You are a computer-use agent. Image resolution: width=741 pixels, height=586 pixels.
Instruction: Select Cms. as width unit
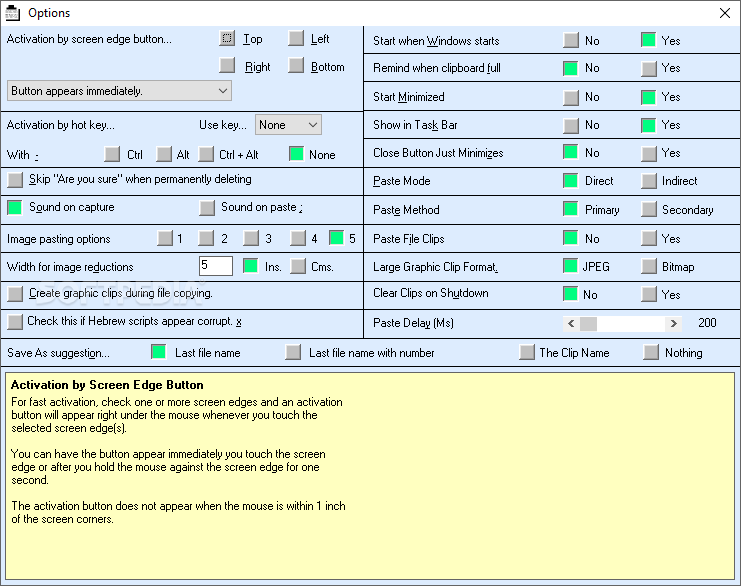coord(298,266)
